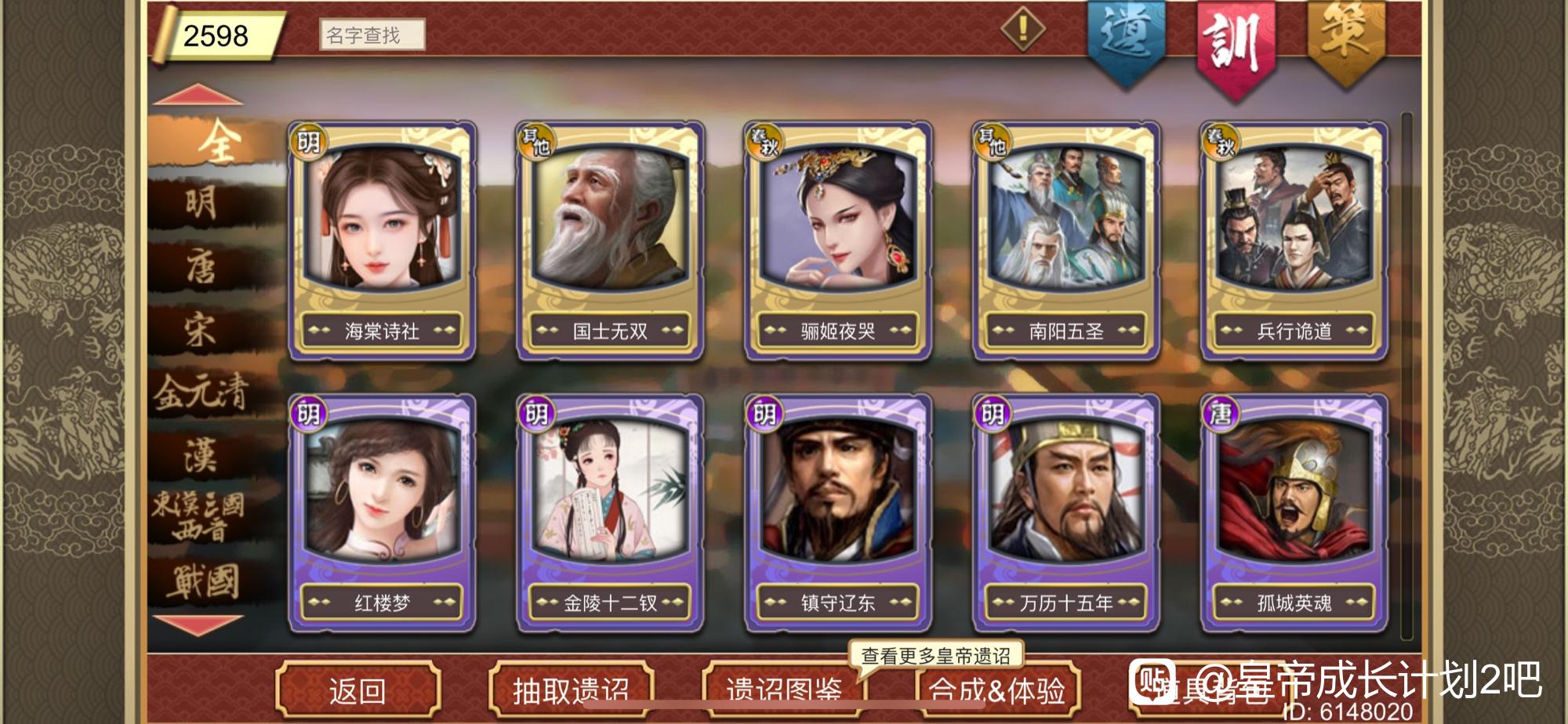
Task: Open the 骊姬夜哭 card
Action: tap(838, 241)
